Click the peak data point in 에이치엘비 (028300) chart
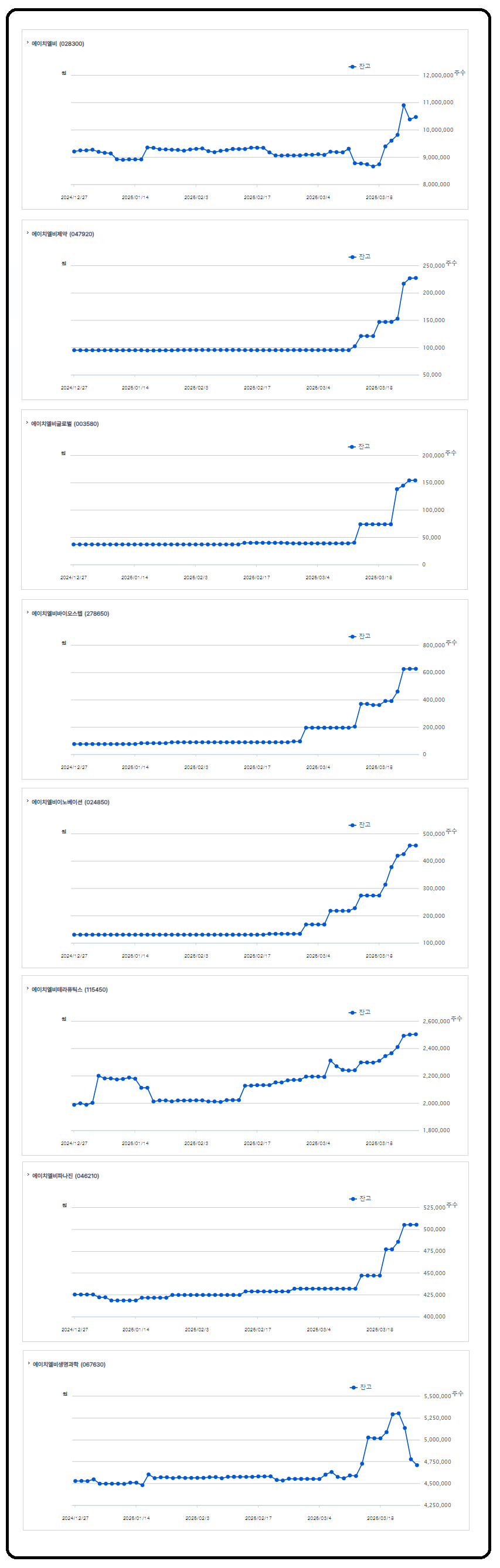The width and height of the screenshot is (500, 1568). (x=403, y=105)
